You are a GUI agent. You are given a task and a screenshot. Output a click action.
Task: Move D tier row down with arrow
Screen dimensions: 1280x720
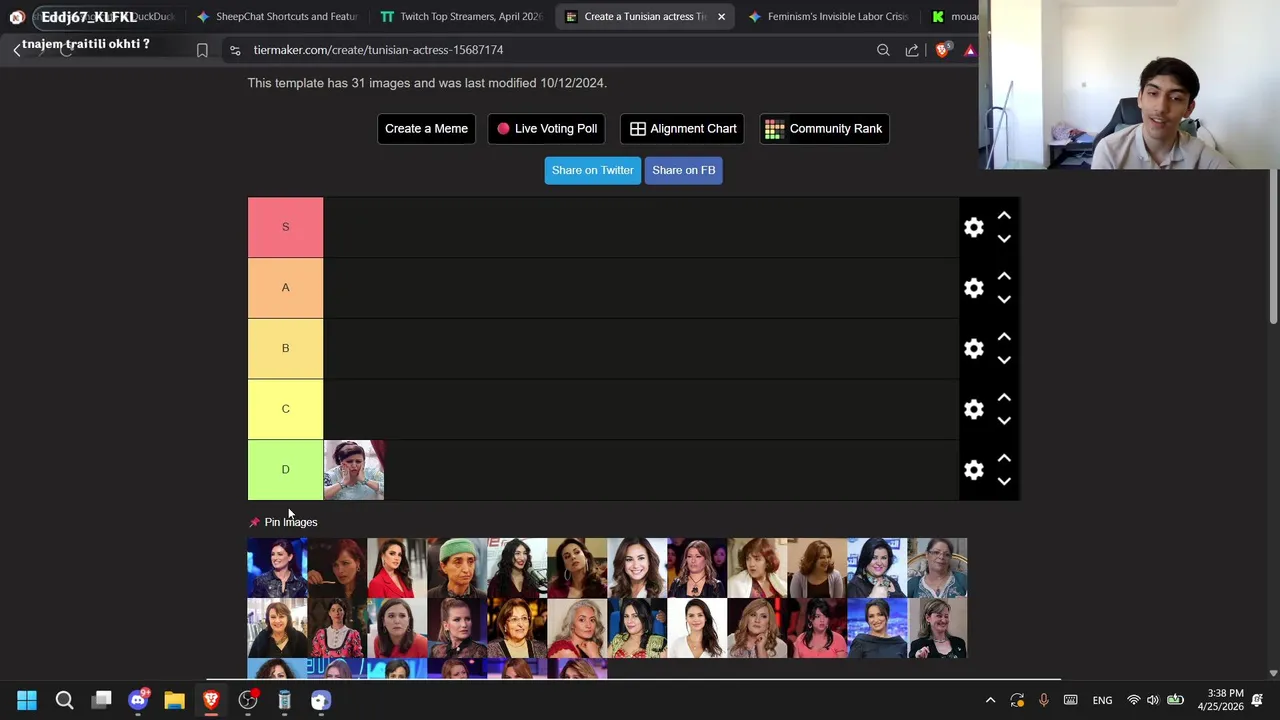[1004, 482]
